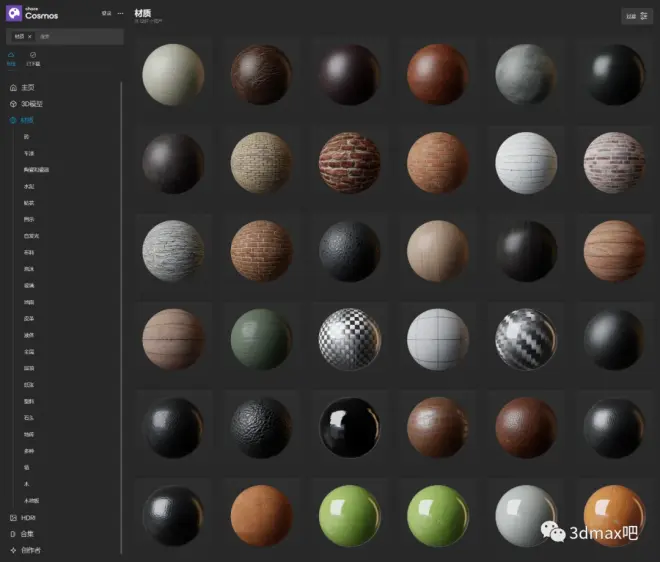Viewport: 660px width, 562px height.
Task: Select the 油漆 paint subcategory
Action: point(29,335)
